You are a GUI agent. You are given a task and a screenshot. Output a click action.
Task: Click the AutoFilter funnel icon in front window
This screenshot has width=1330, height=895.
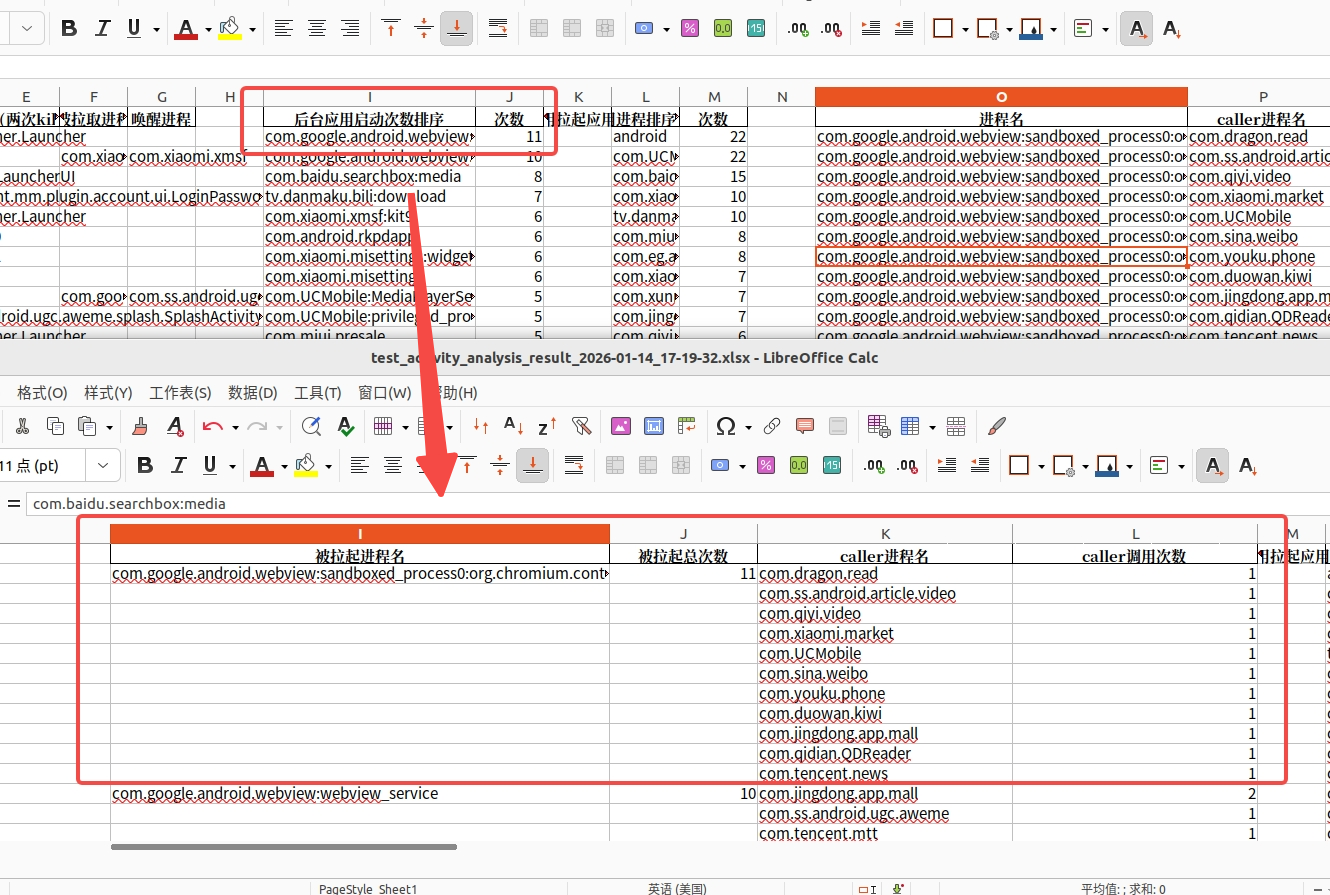click(x=581, y=427)
